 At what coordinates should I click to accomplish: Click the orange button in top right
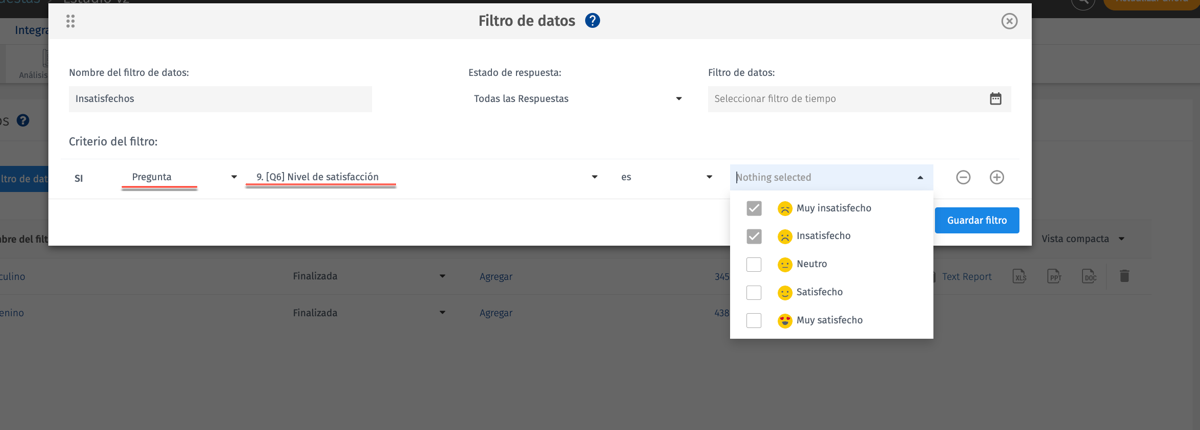tap(1150, 4)
